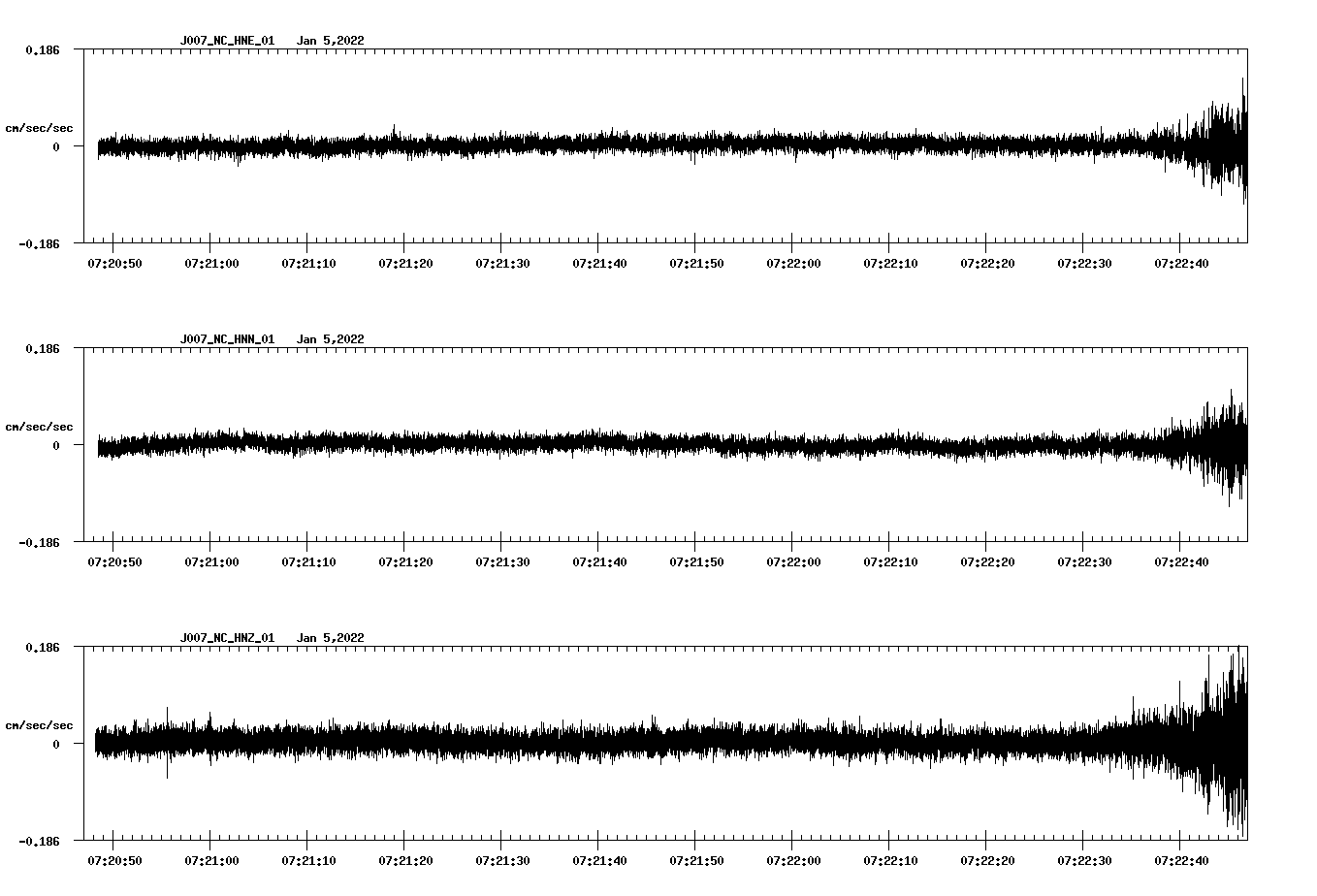Click the 07:21:40 tick label on HNZ plot
Image resolution: width=1317 pixels, height=896 pixels.
coord(599,860)
